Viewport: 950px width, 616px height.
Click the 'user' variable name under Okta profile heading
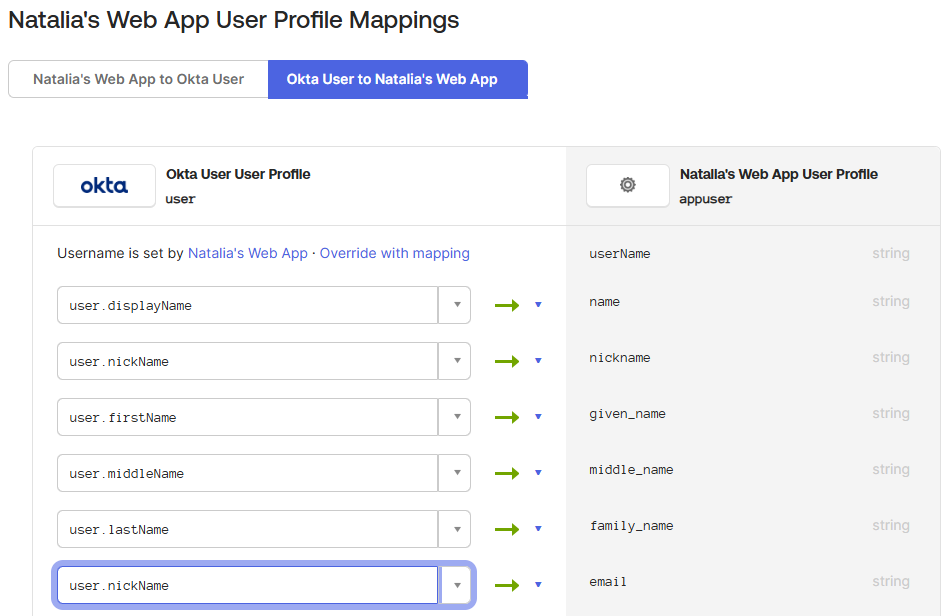coord(181,199)
